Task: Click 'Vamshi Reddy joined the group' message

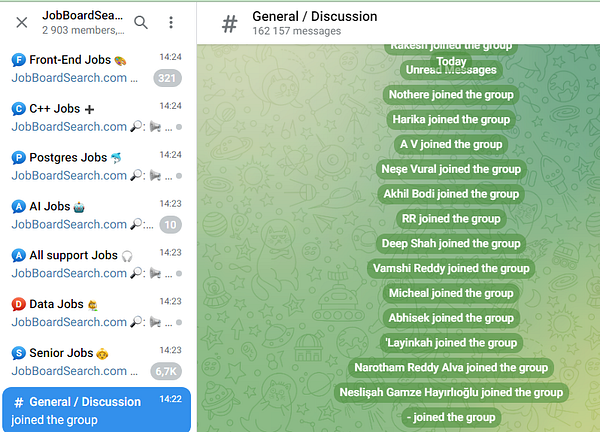Action: coord(451,268)
